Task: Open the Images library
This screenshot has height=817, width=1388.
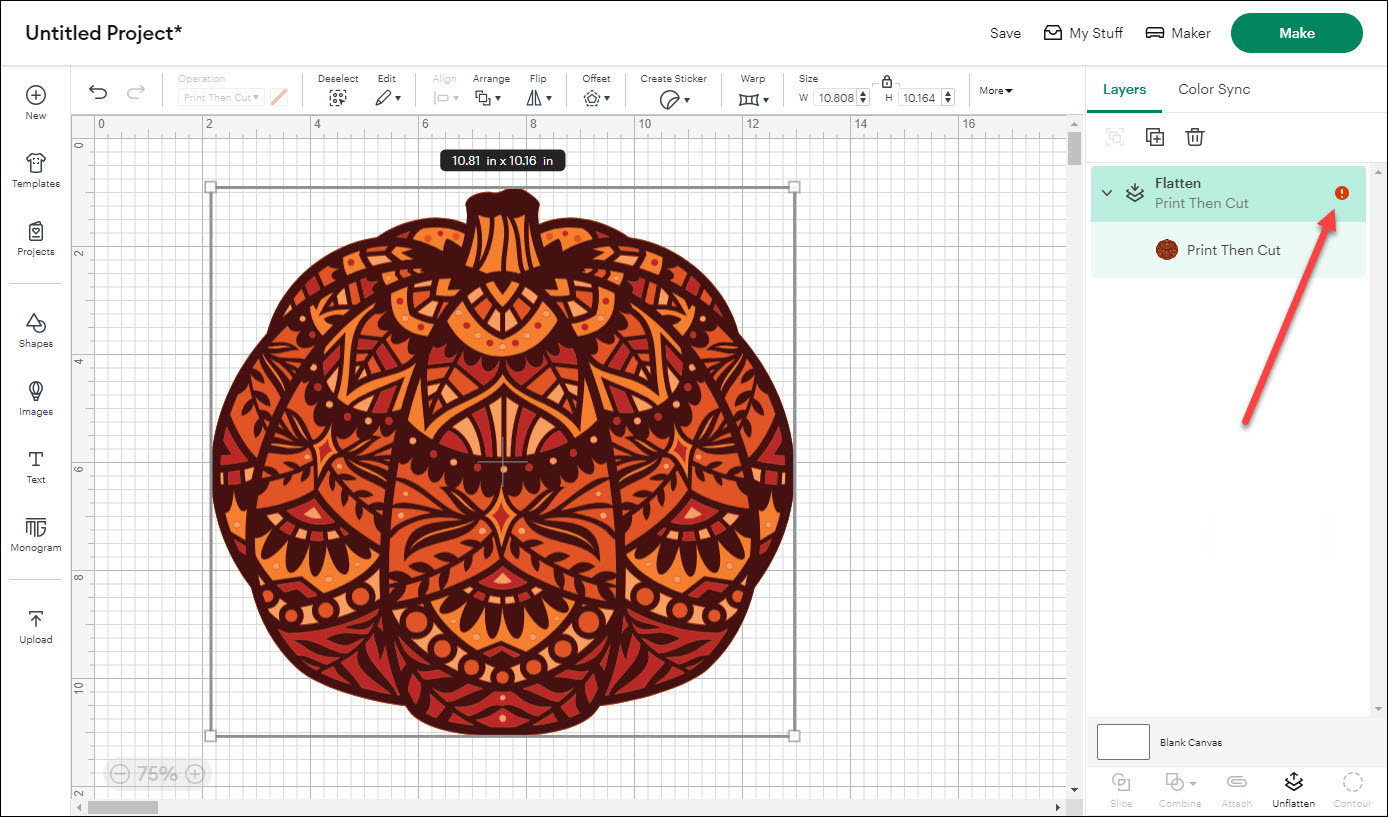Action: tap(36, 398)
